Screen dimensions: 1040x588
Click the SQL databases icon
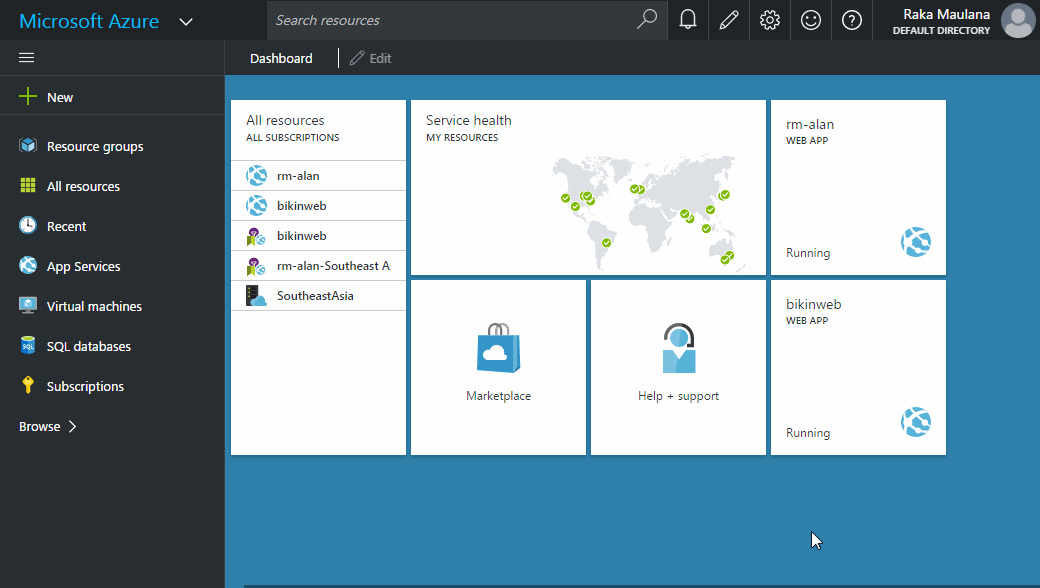tap(28, 345)
